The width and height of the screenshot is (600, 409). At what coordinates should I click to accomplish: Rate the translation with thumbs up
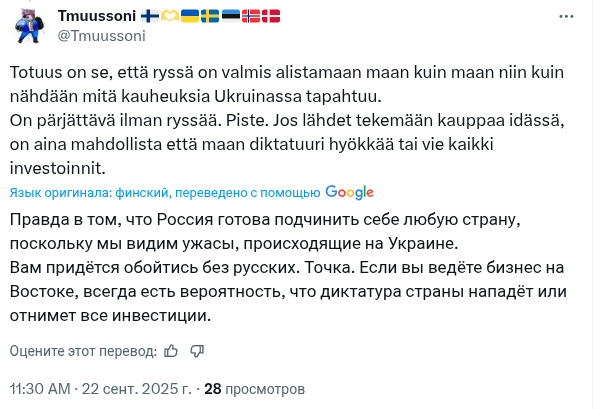coord(171,351)
